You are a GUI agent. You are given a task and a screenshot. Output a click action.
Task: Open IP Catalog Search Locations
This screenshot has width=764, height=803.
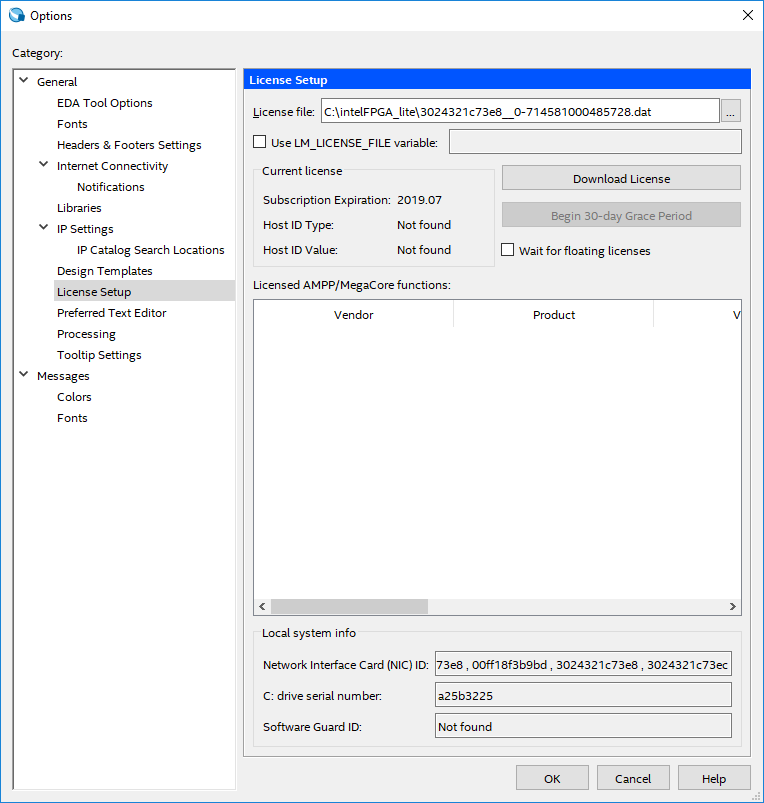click(151, 250)
